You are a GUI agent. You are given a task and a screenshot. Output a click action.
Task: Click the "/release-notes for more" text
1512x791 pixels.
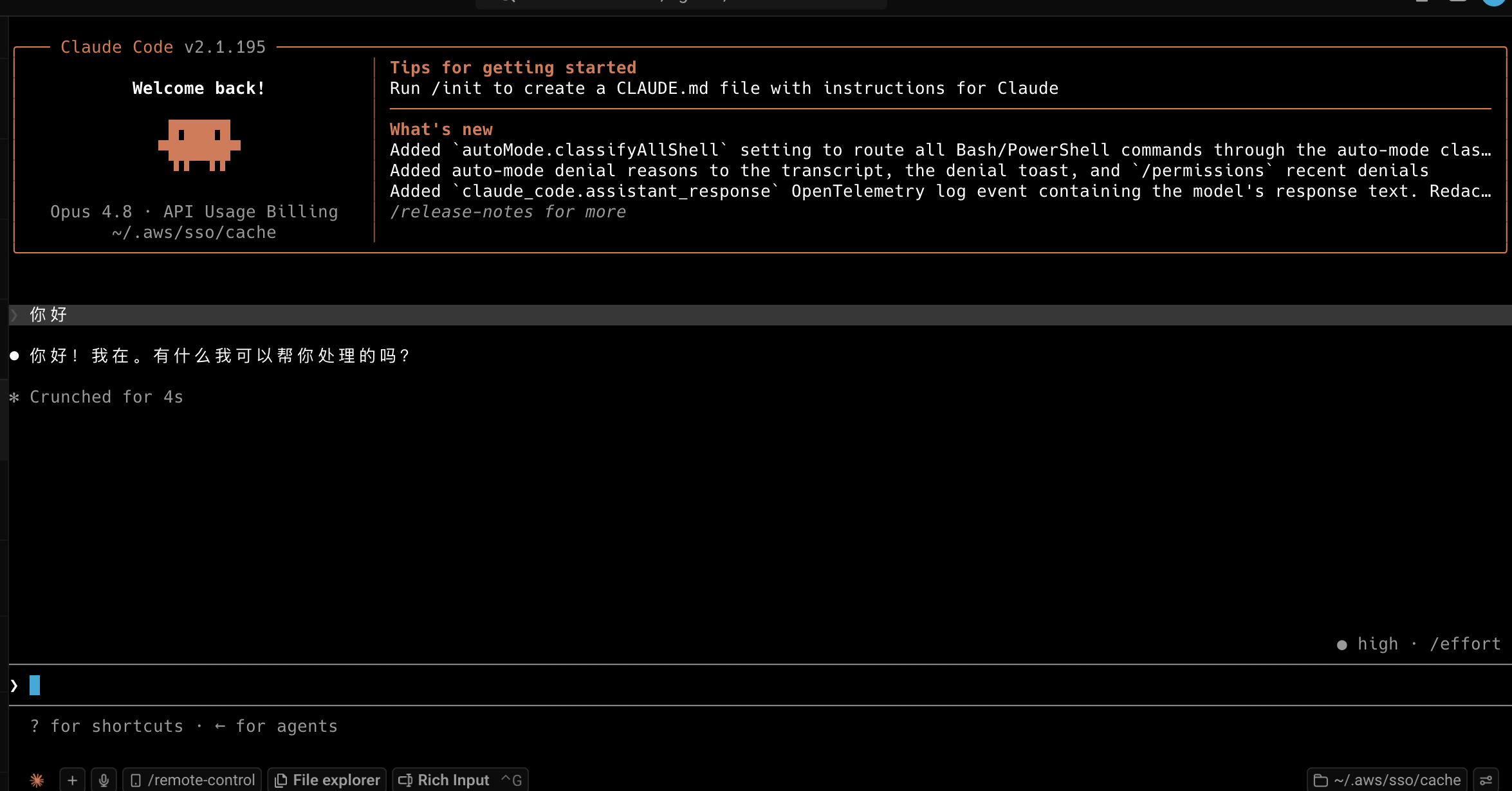(508, 212)
